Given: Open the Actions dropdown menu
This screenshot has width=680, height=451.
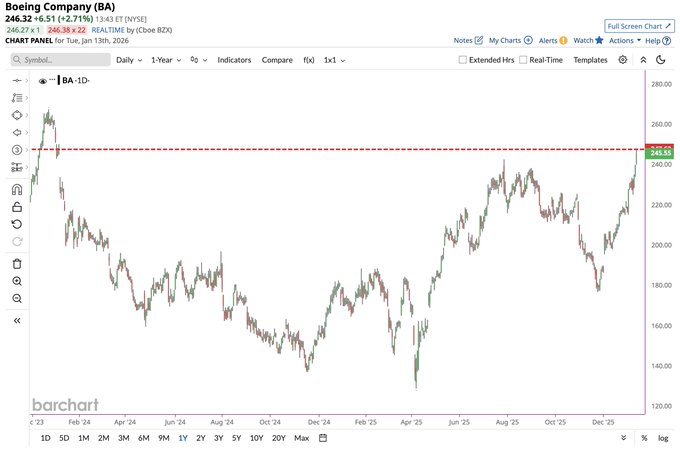Looking at the screenshot, I should [624, 40].
